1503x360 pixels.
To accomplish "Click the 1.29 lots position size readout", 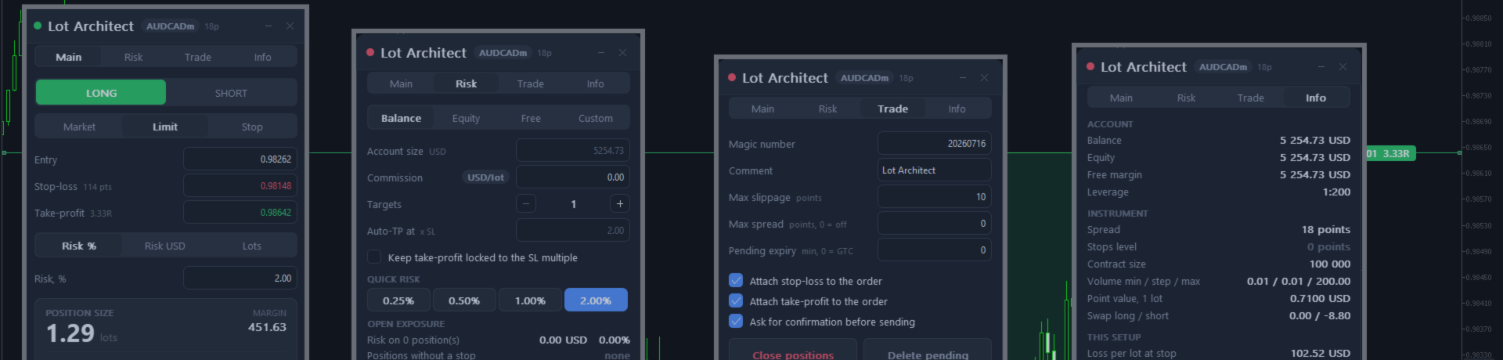I will click(x=81, y=335).
